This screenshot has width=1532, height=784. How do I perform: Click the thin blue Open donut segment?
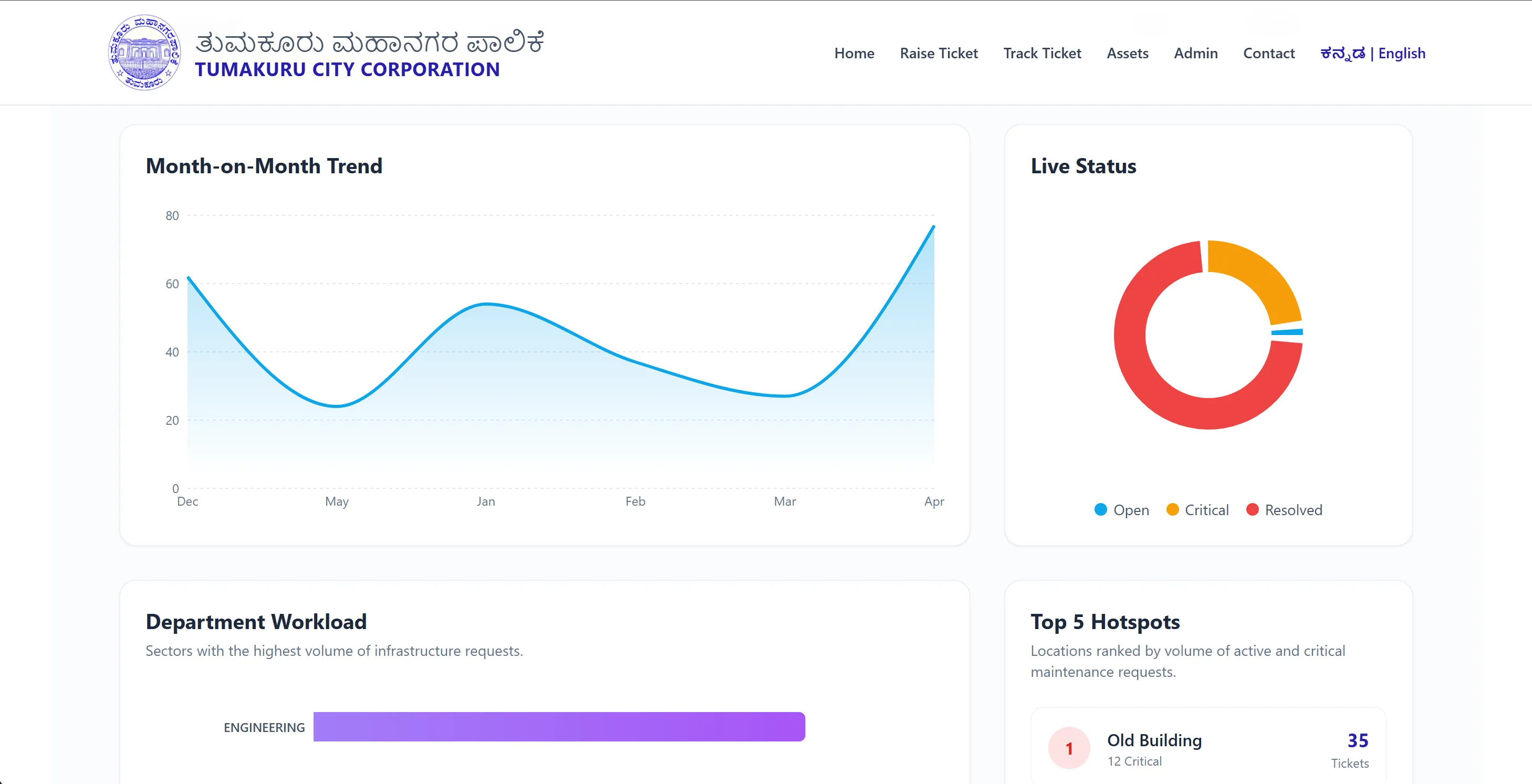[x=1287, y=332]
